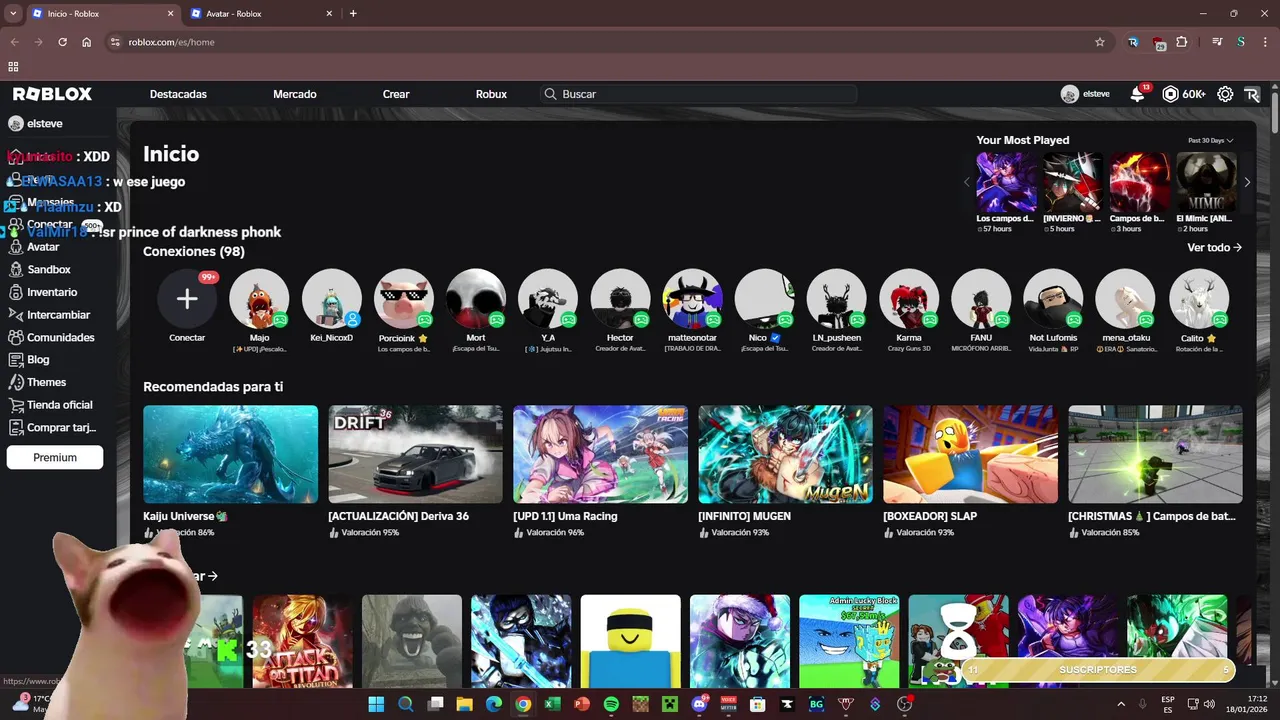
Task: Open Kaiju Universe game thumbnail
Action: [230, 454]
